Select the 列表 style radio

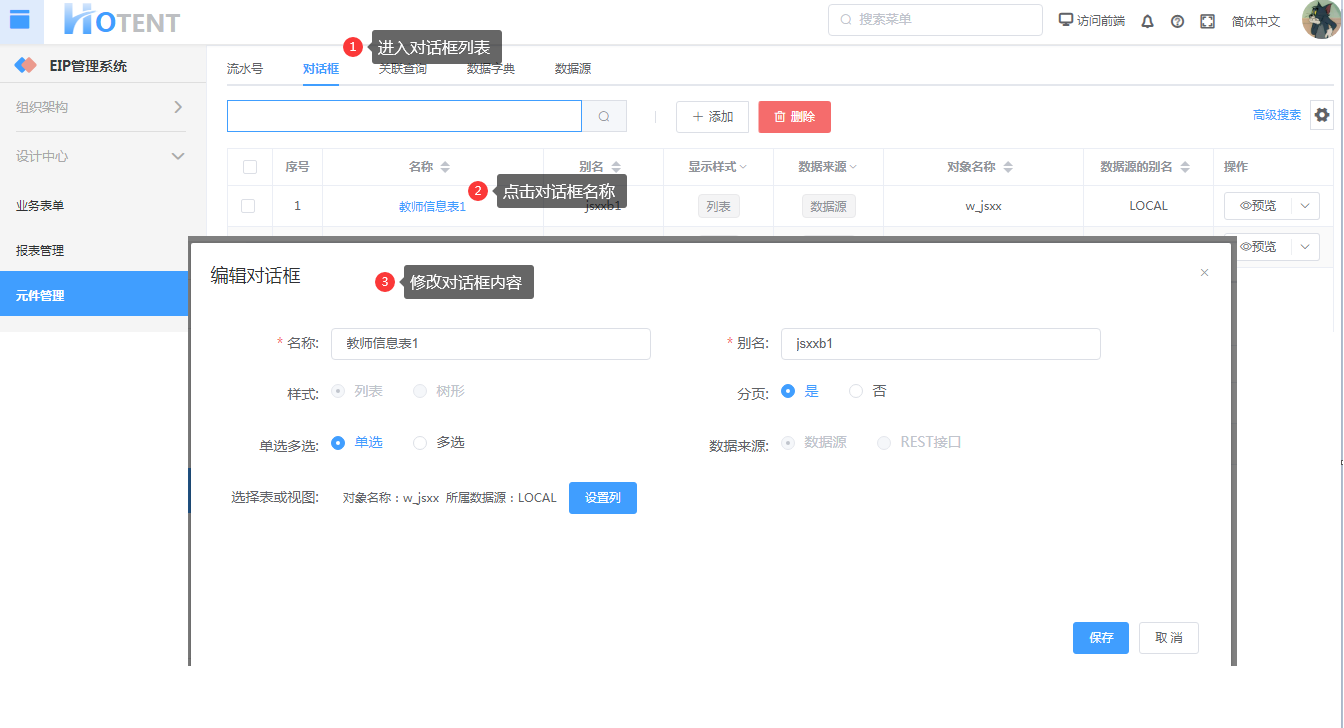point(338,391)
